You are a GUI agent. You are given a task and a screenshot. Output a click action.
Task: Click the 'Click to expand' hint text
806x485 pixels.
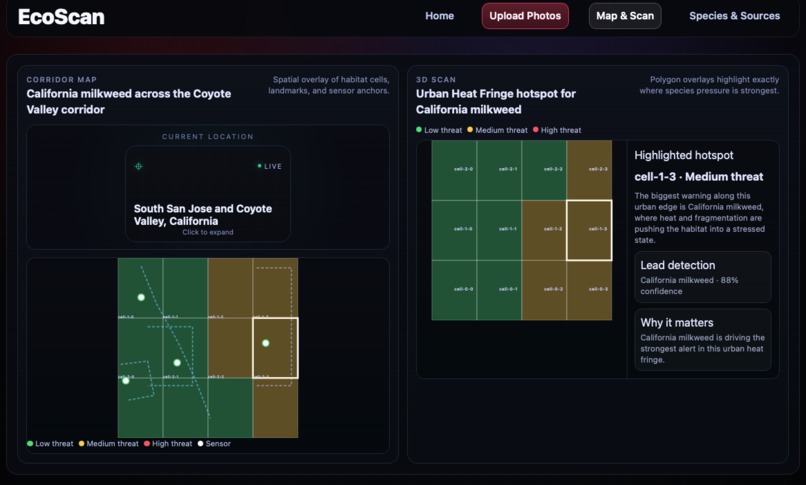[x=208, y=232]
